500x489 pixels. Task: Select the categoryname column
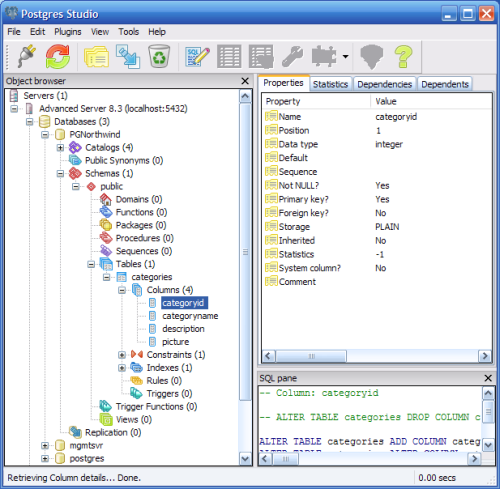click(190, 316)
